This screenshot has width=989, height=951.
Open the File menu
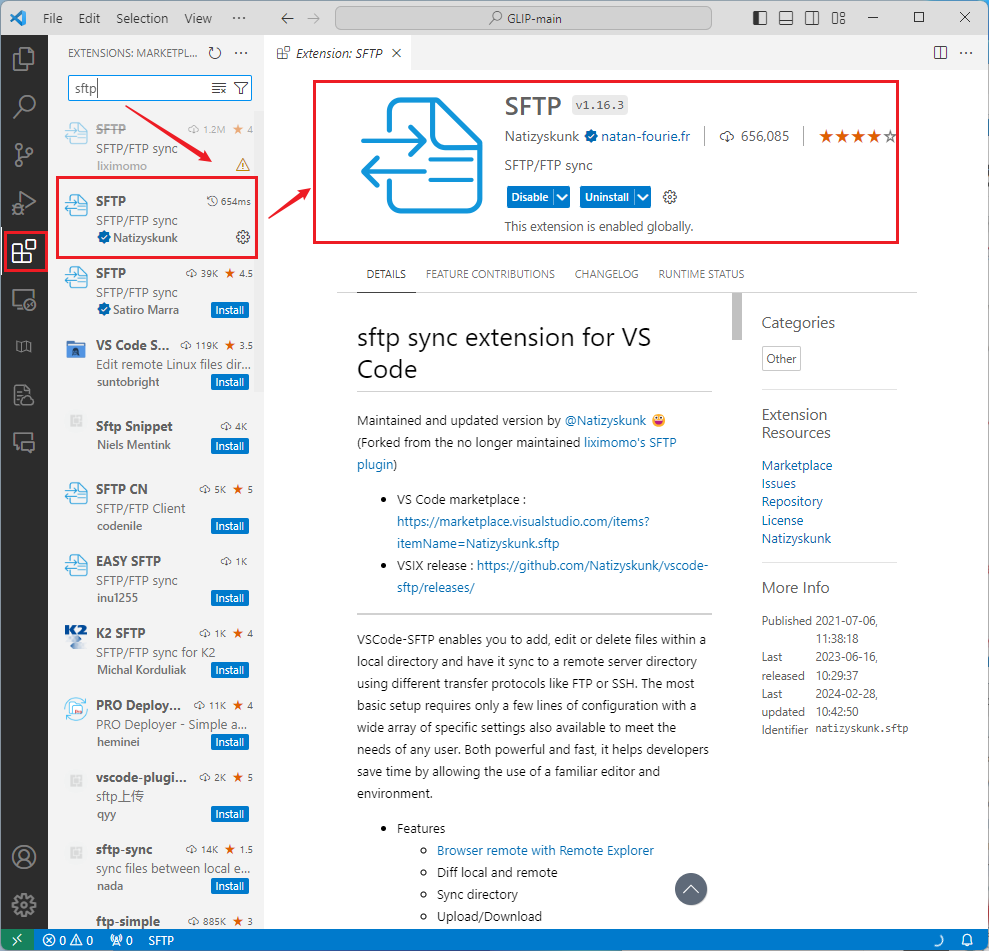(52, 18)
